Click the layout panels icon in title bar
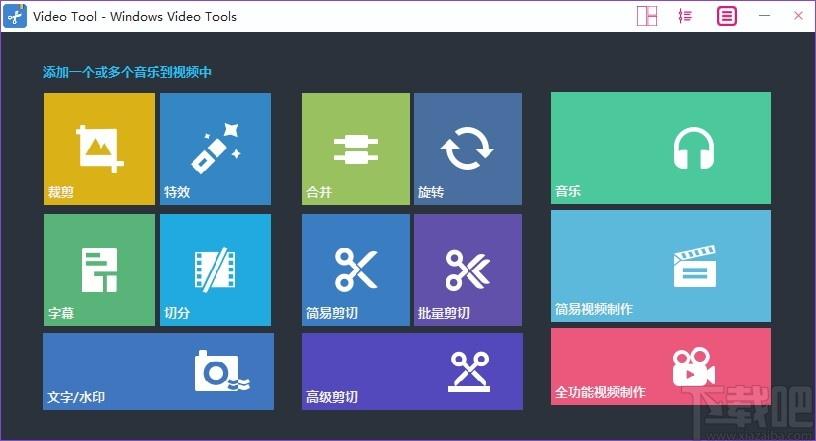The height and width of the screenshot is (441, 816). pyautogui.click(x=647, y=16)
